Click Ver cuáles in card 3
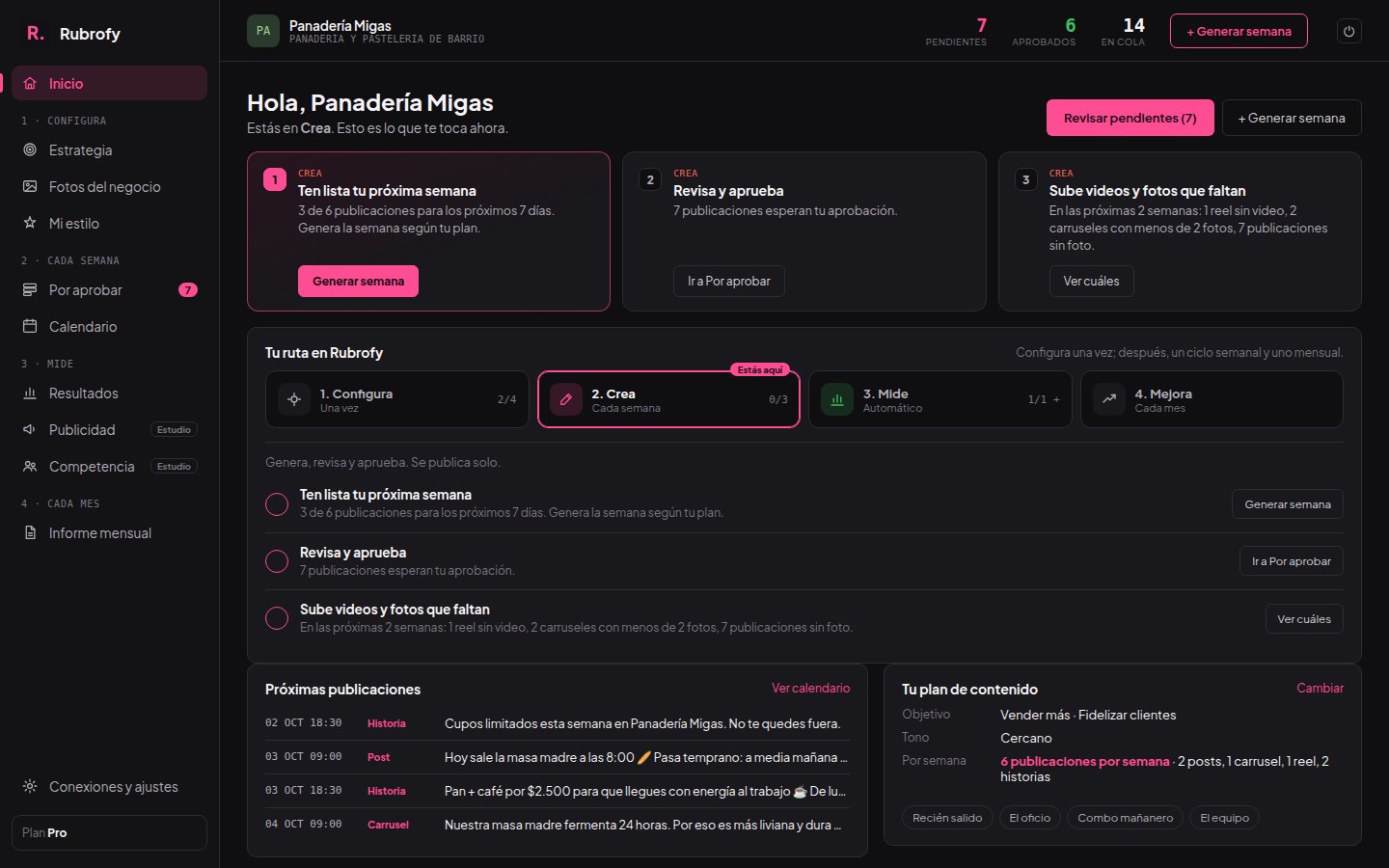This screenshot has height=868, width=1389. (1091, 281)
